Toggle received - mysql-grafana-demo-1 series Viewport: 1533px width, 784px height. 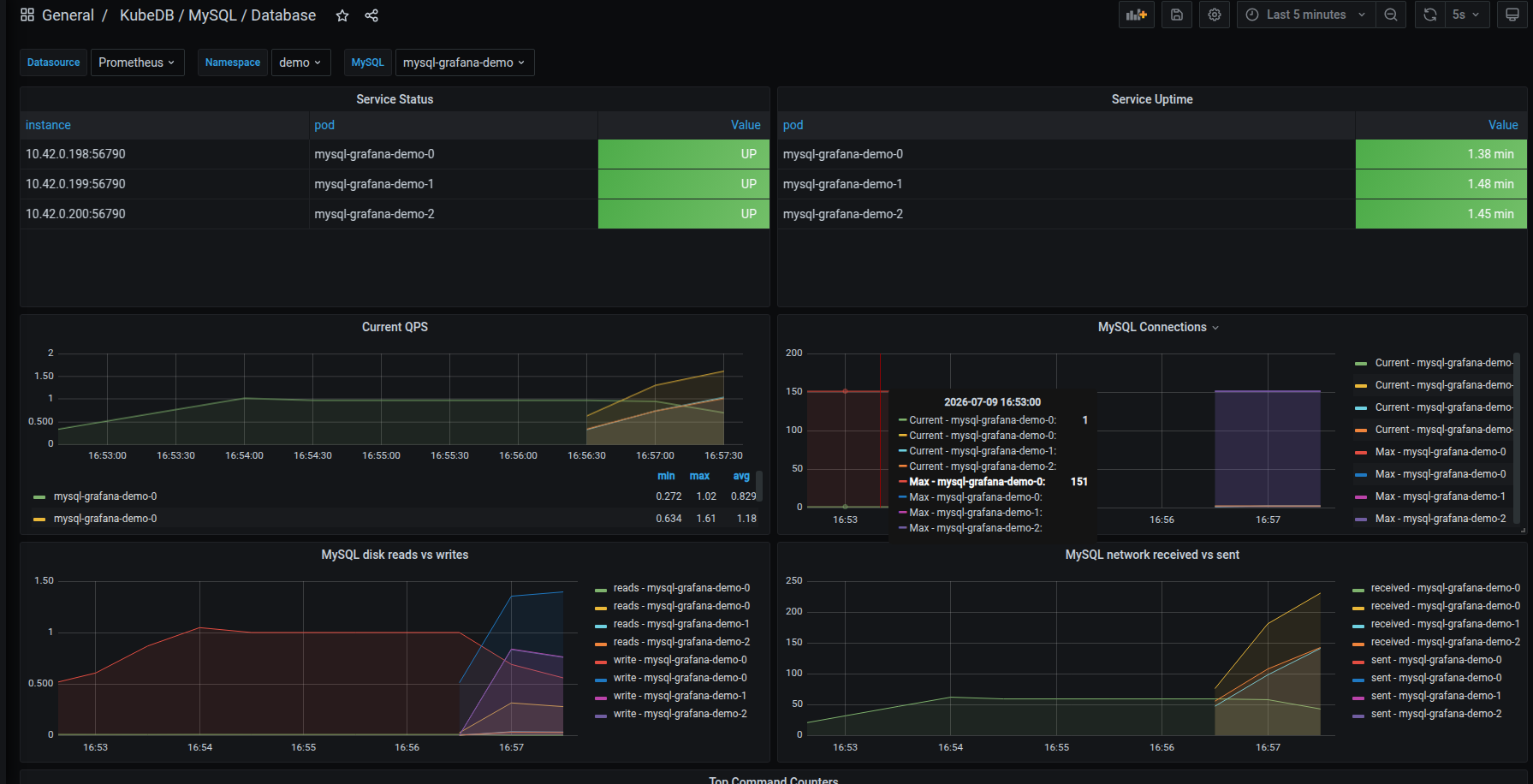(1446, 624)
